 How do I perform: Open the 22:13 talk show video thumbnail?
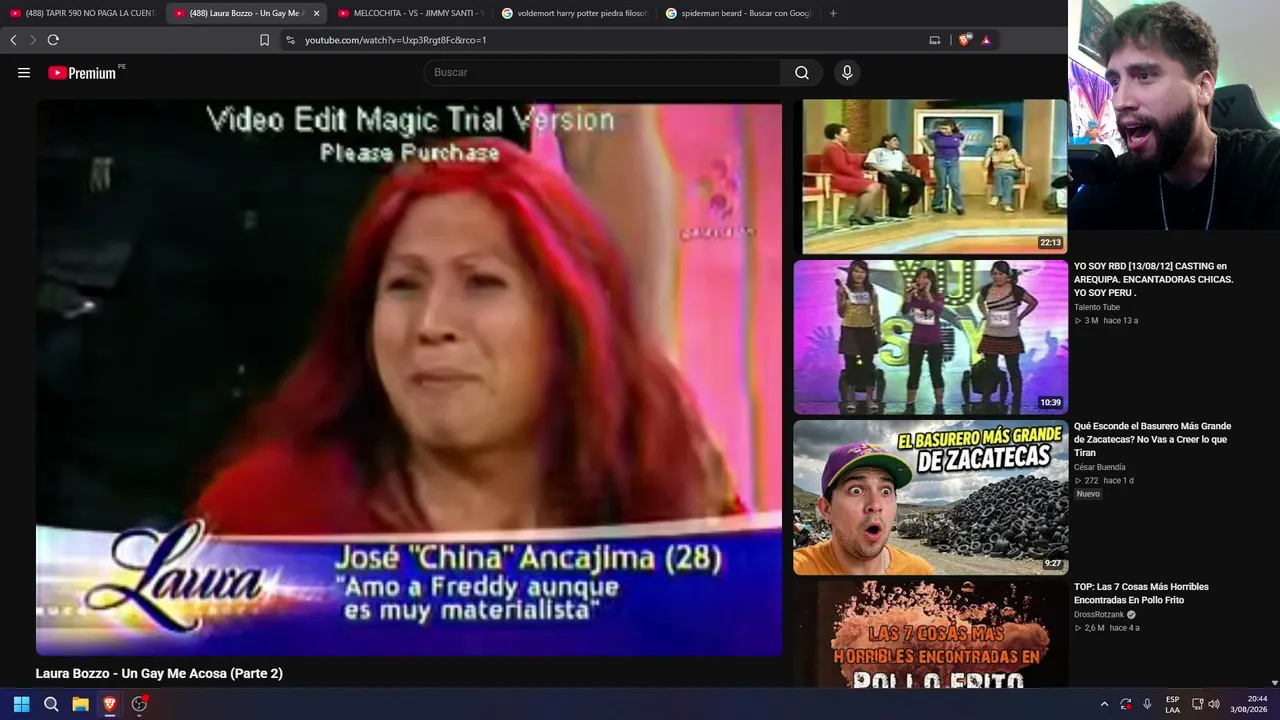930,176
